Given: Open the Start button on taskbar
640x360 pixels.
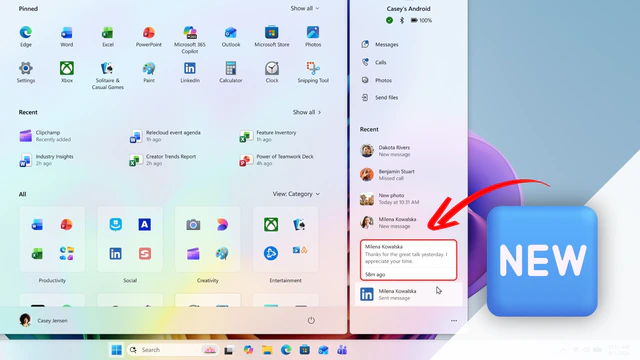Looking at the screenshot, I should [x=116, y=350].
